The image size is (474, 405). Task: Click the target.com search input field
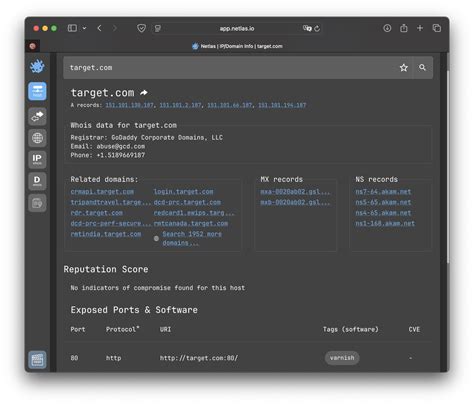[230, 68]
